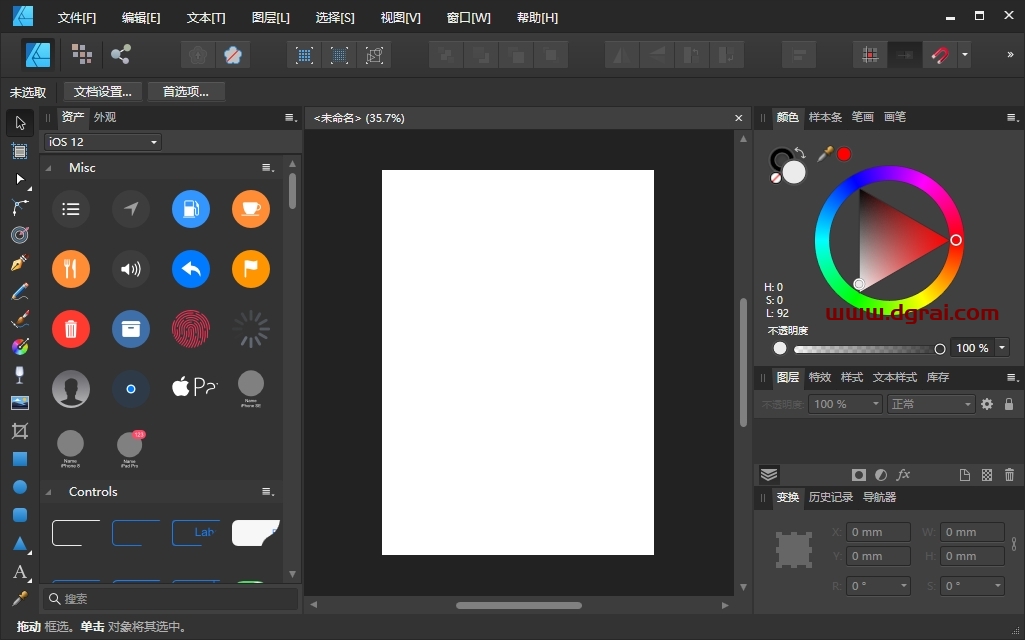
Task: Select the Rectangle shape tool
Action: click(20, 459)
